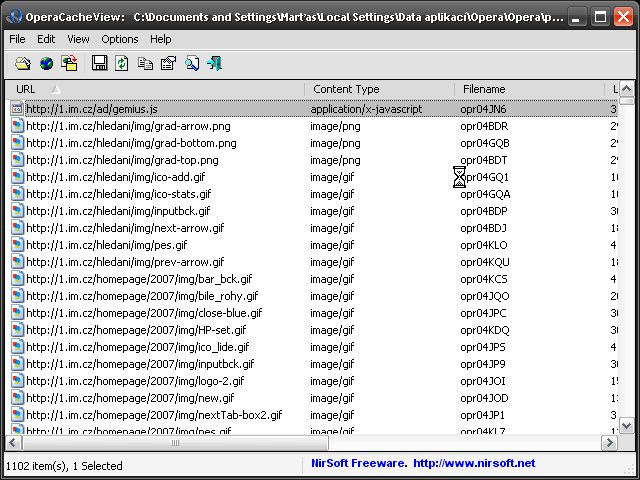
Task: Save selected items using floppy disk icon
Action: 99,63
